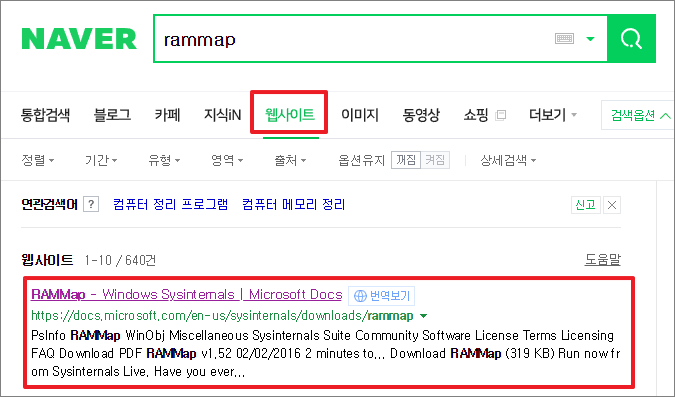675x397 pixels.
Task: Select the 웹사이트 tab
Action: pyautogui.click(x=289, y=115)
